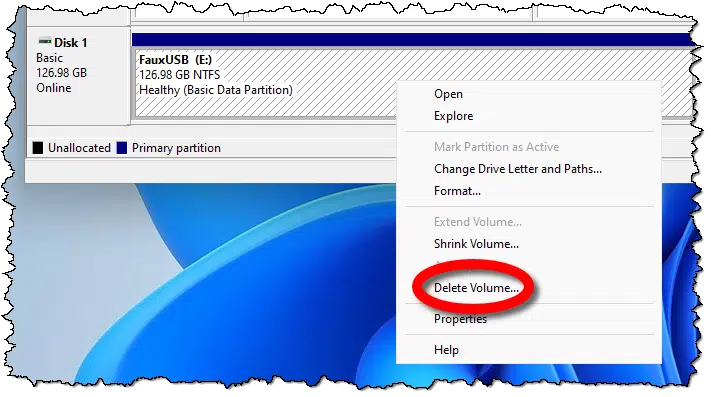
Task: Click the Basic disk type label
Action: point(49,58)
